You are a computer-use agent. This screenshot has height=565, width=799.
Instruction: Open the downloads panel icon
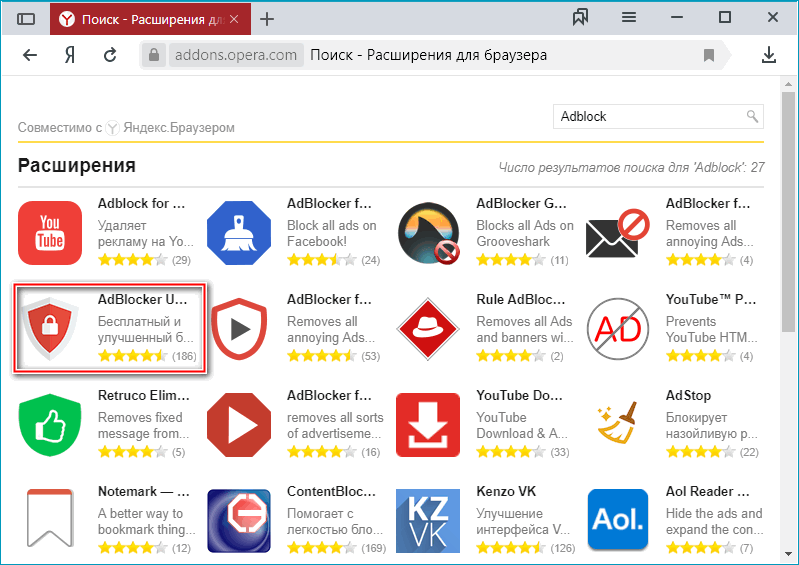[x=768, y=55]
